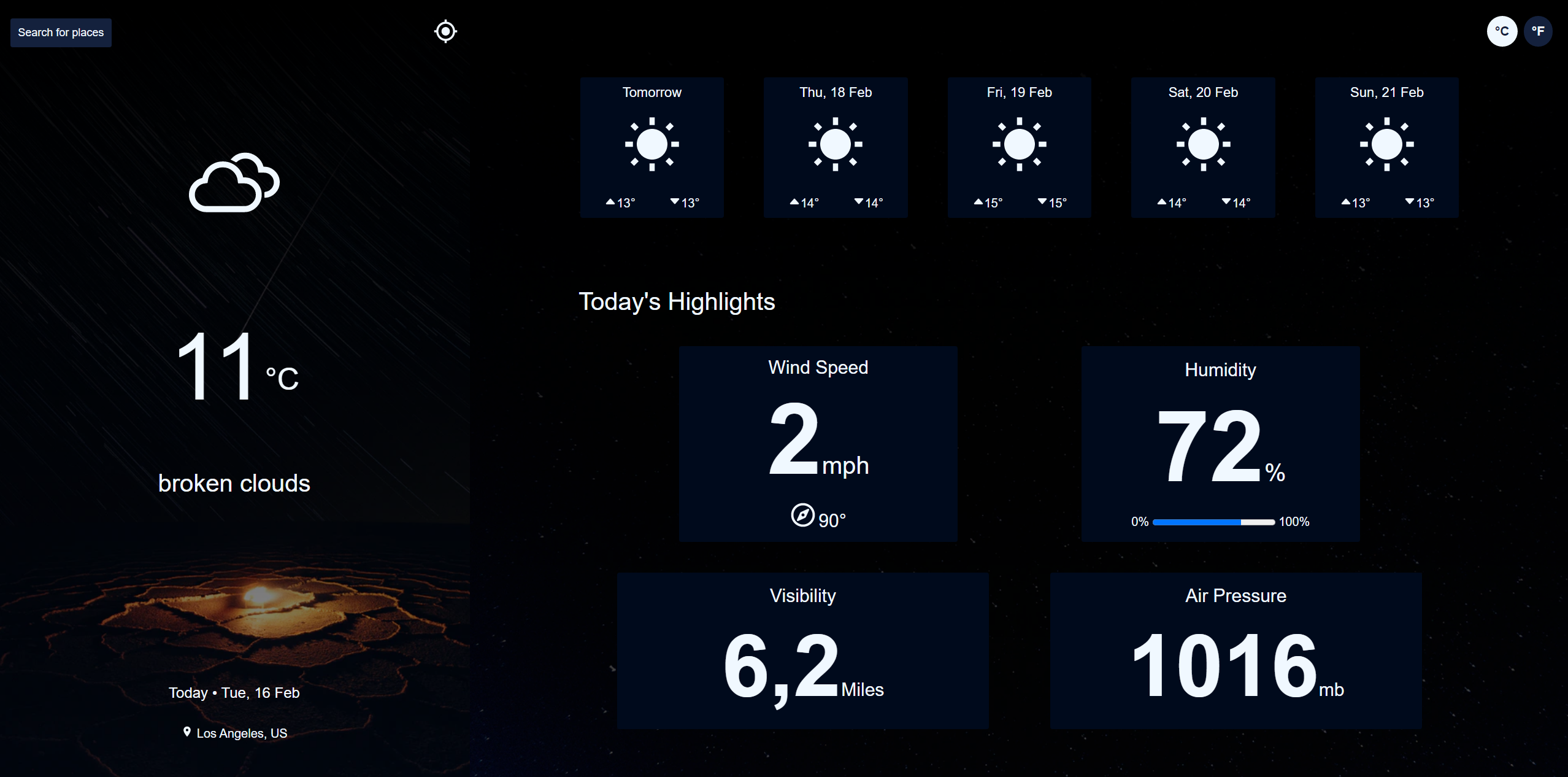This screenshot has width=1568, height=777.
Task: Click sun icon for Fri, 19 Feb
Action: pos(1019,144)
